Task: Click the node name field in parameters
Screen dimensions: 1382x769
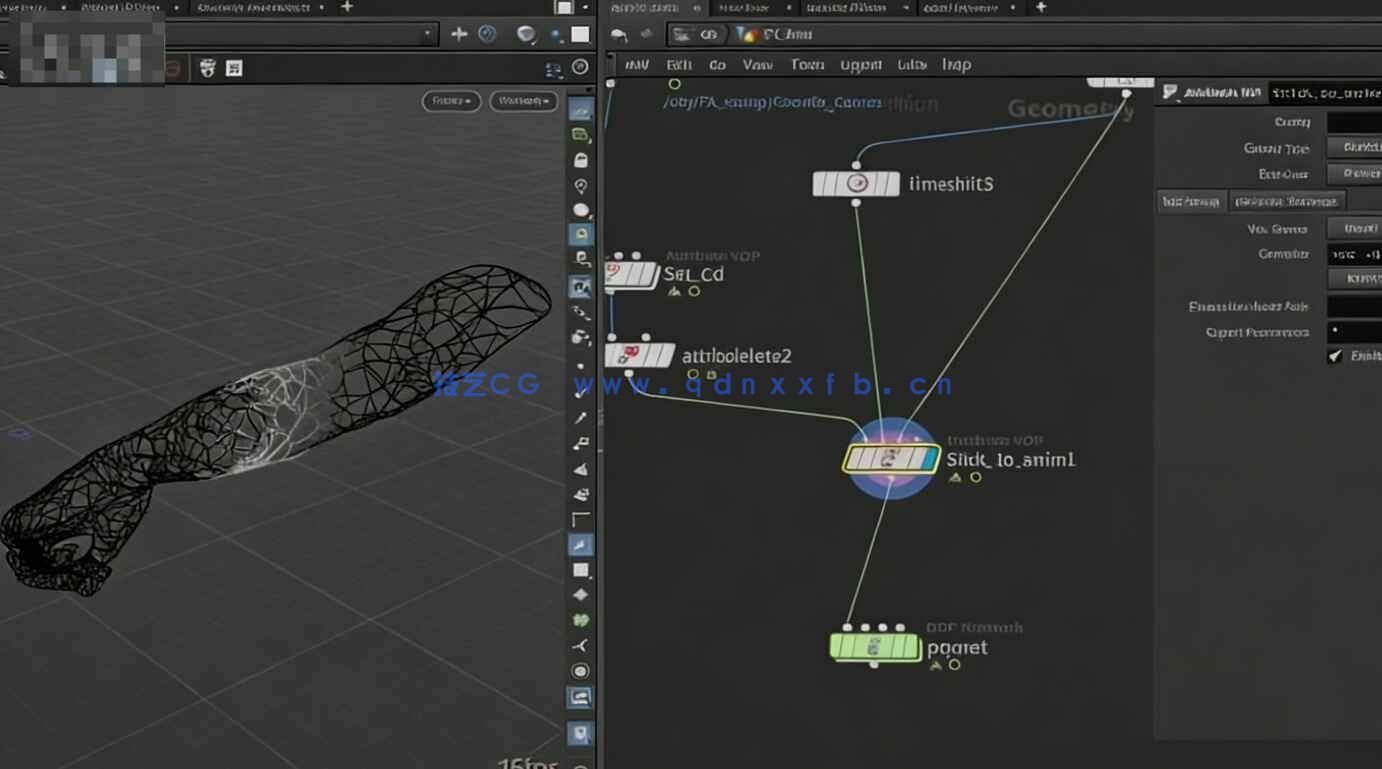Action: click(1324, 93)
